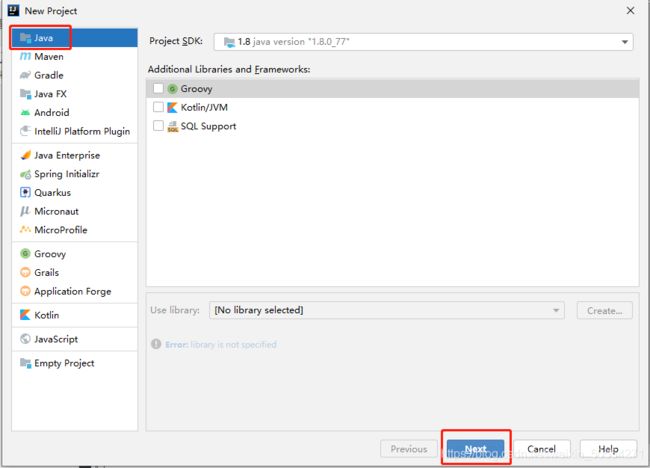650x468 pixels.
Task: Select the Grails project icon
Action: pos(25,272)
